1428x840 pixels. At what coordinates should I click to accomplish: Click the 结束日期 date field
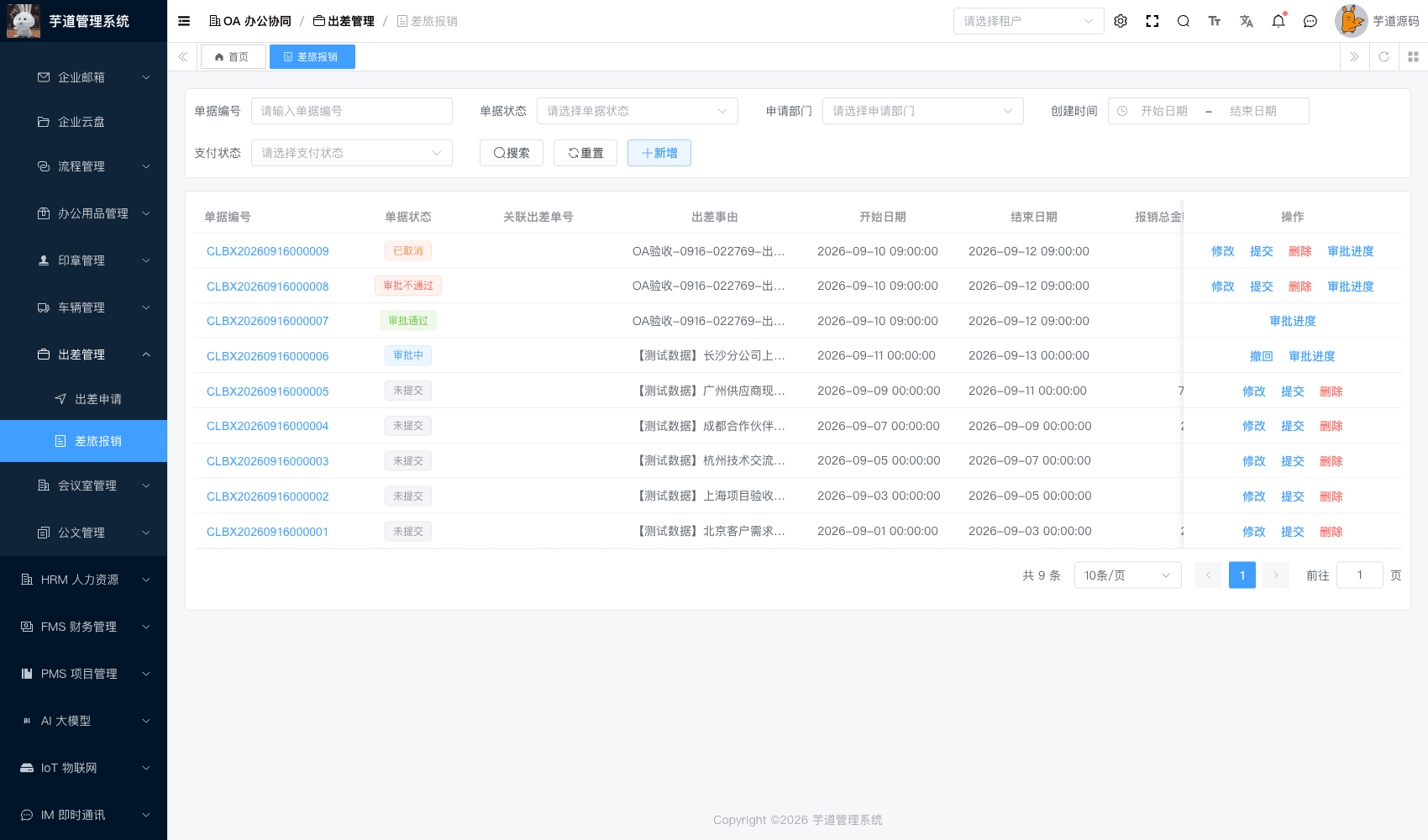[1252, 111]
